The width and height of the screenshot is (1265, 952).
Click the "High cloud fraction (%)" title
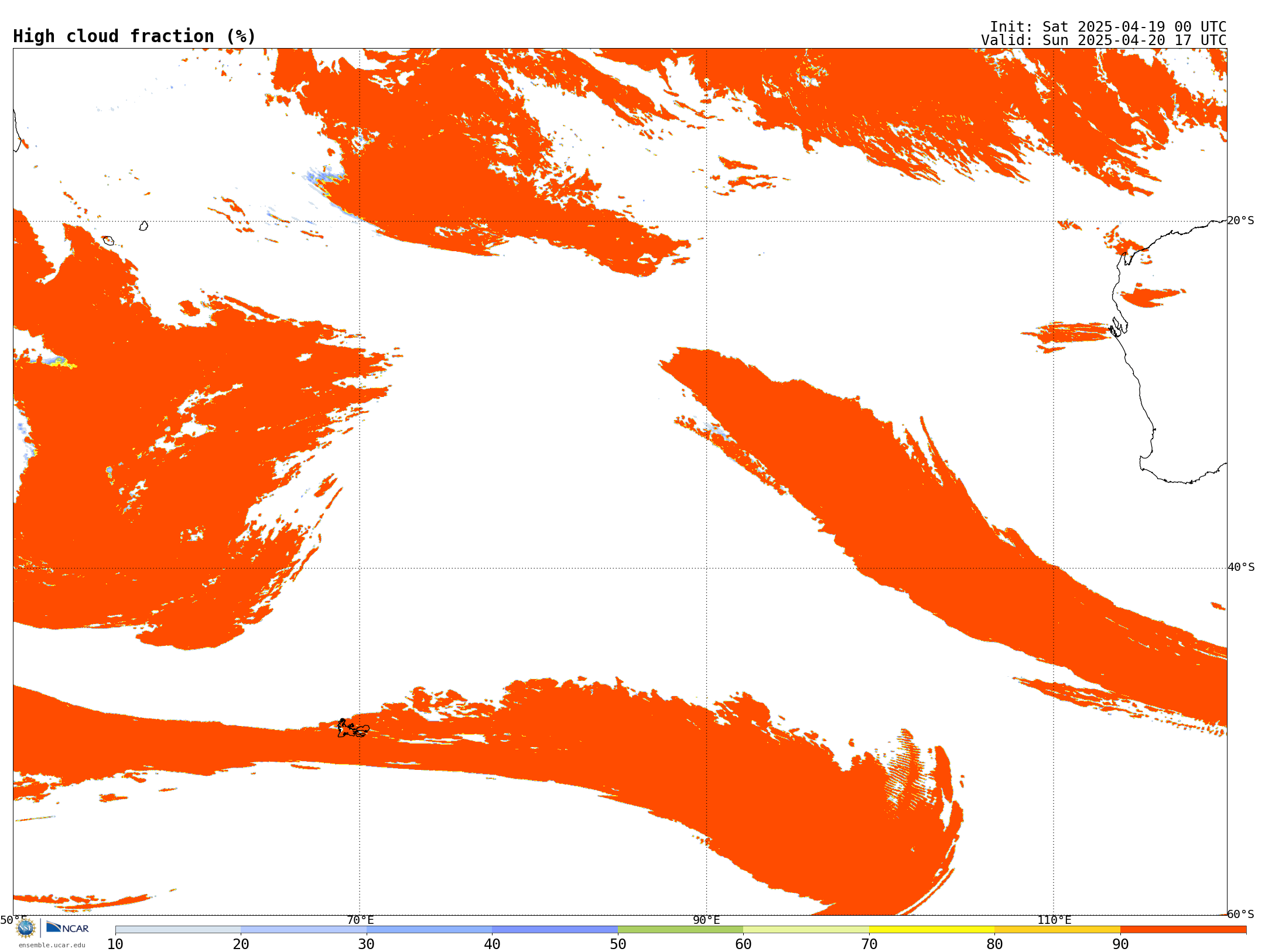pyautogui.click(x=135, y=36)
